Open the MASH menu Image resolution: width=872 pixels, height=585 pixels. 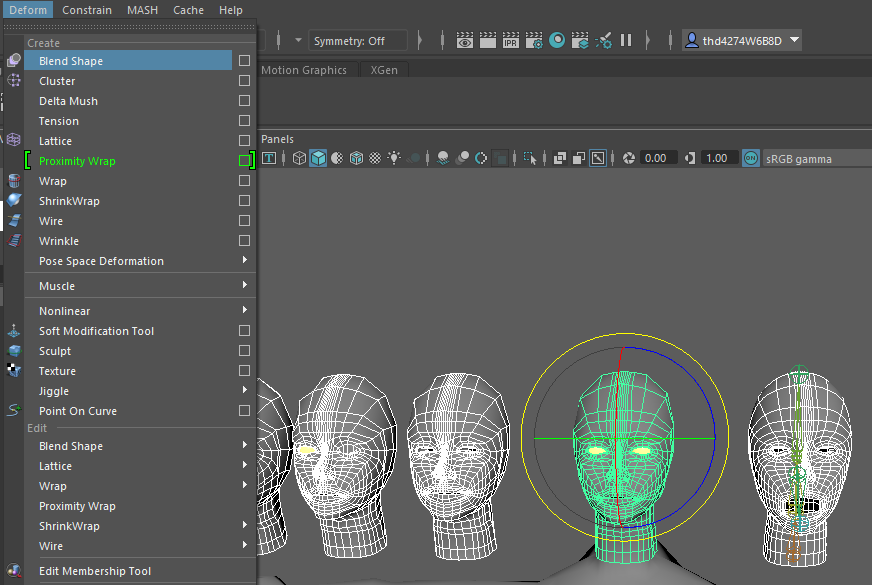point(142,10)
